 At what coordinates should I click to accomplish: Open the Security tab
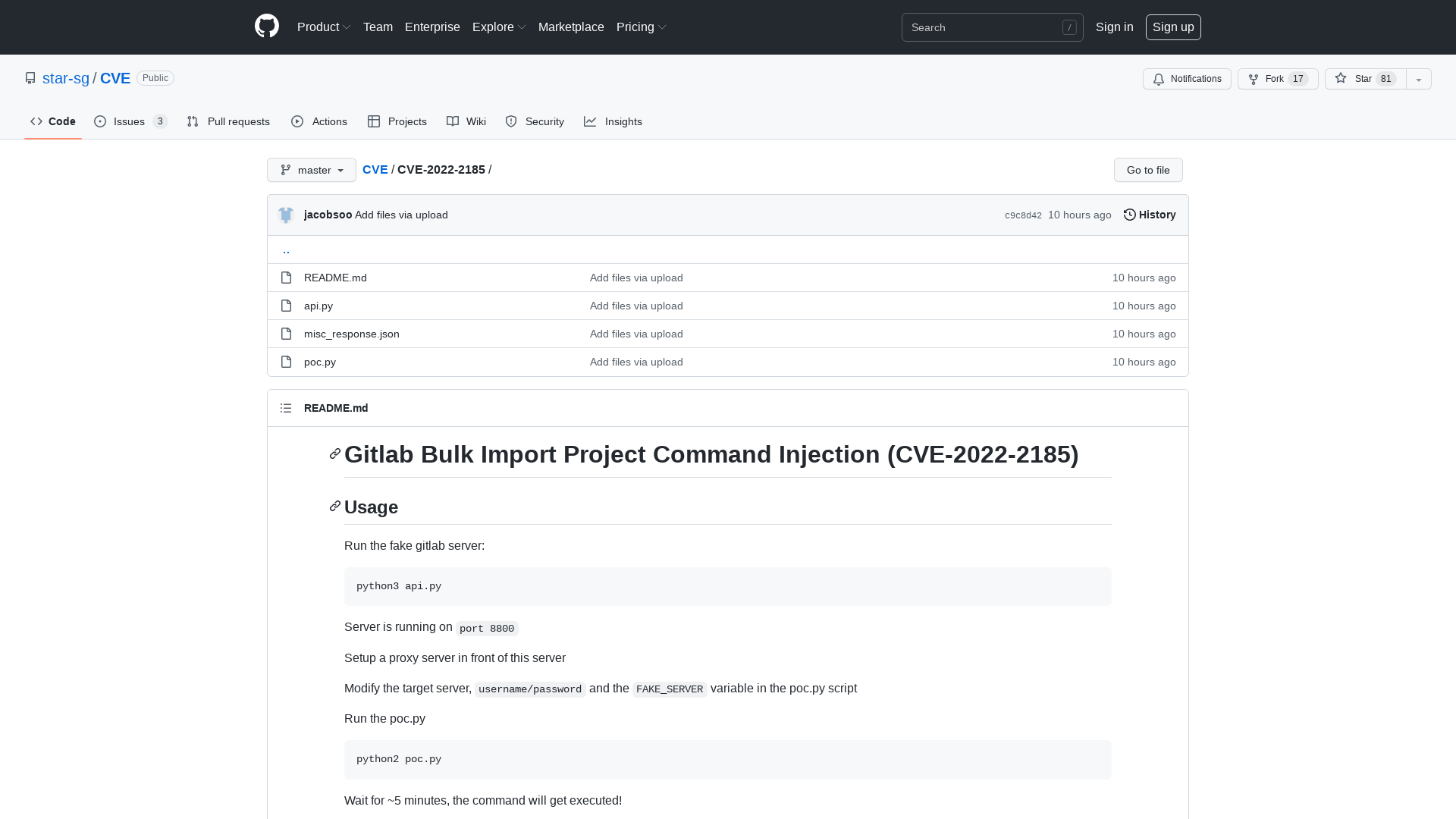(535, 121)
